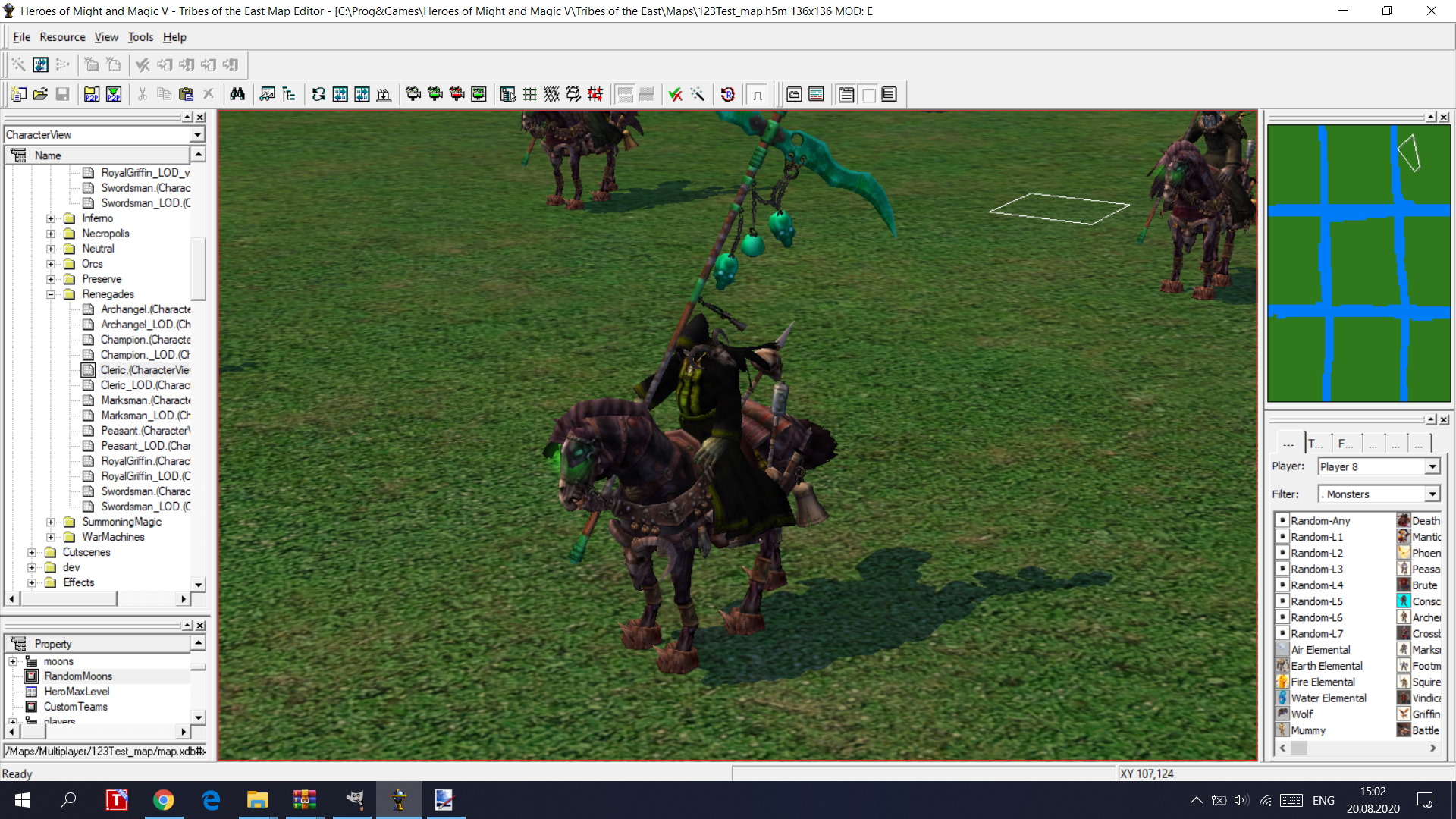Click the red circular R reset icon
Viewport: 1456px width, 819px height.
[x=727, y=94]
